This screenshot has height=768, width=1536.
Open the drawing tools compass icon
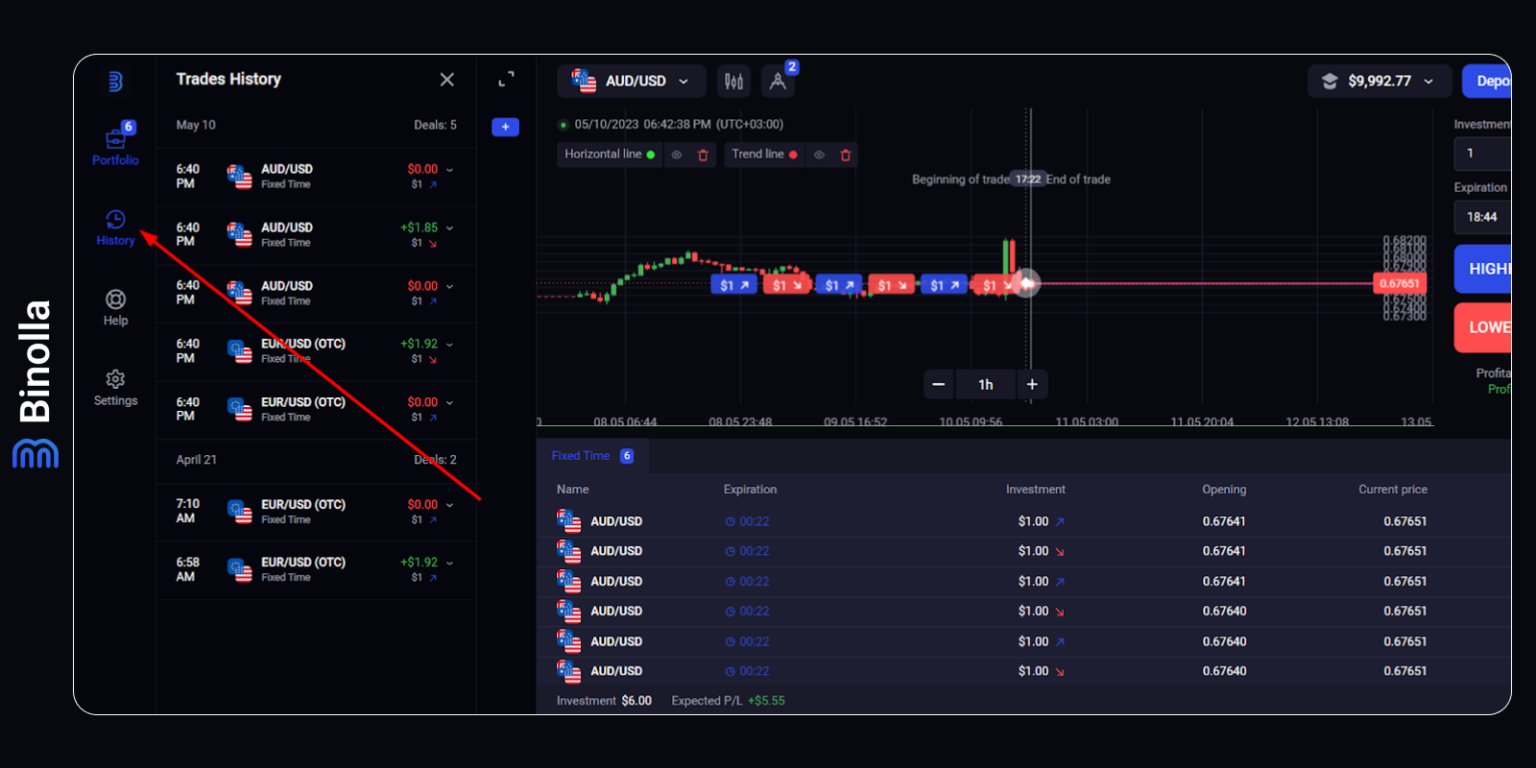pyautogui.click(x=779, y=81)
